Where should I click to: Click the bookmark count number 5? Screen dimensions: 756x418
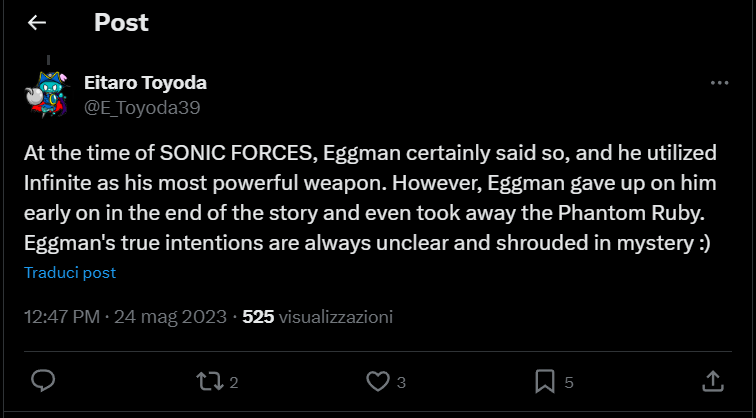pos(569,382)
